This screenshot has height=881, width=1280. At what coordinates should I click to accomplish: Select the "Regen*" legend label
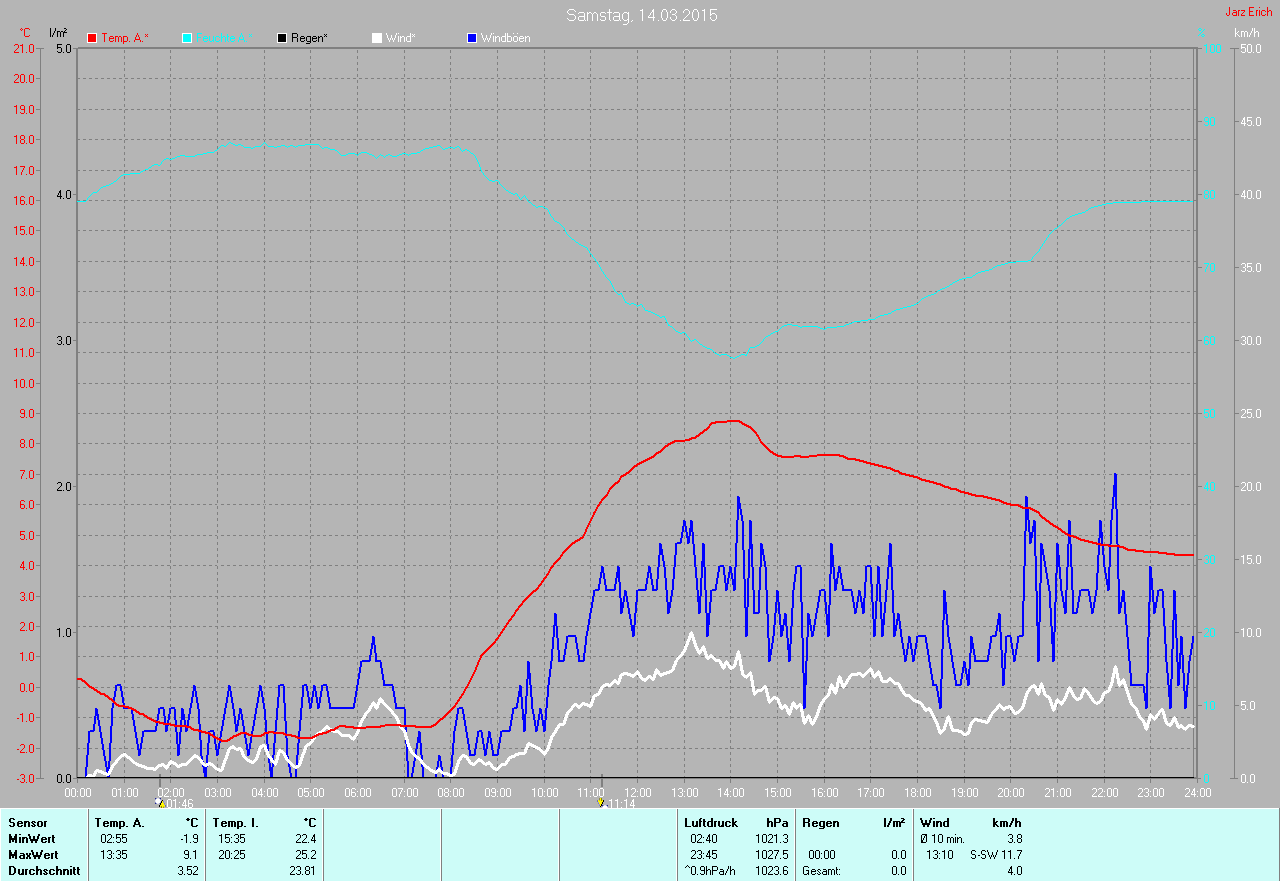(310, 38)
